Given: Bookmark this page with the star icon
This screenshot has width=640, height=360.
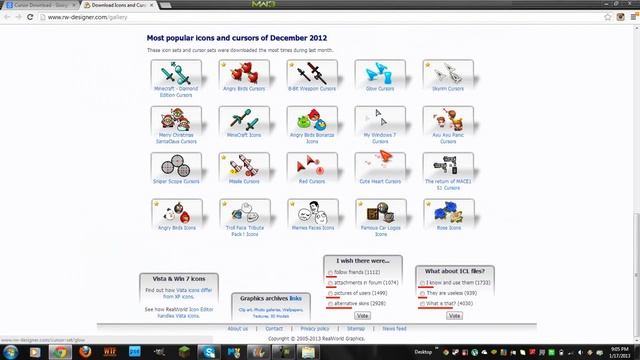Looking at the screenshot, I should pyautogui.click(x=608, y=17).
